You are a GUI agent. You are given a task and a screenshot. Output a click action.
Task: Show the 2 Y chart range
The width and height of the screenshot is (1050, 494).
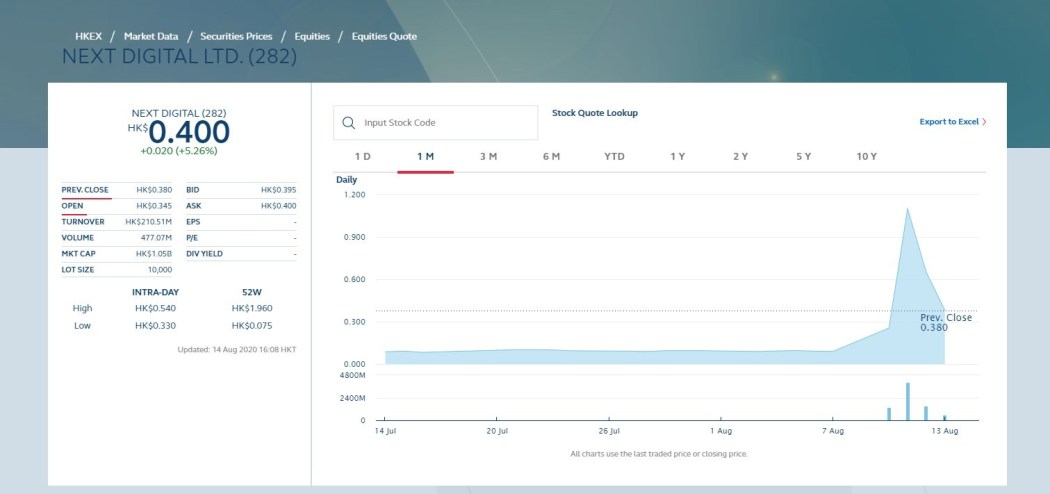coord(740,156)
